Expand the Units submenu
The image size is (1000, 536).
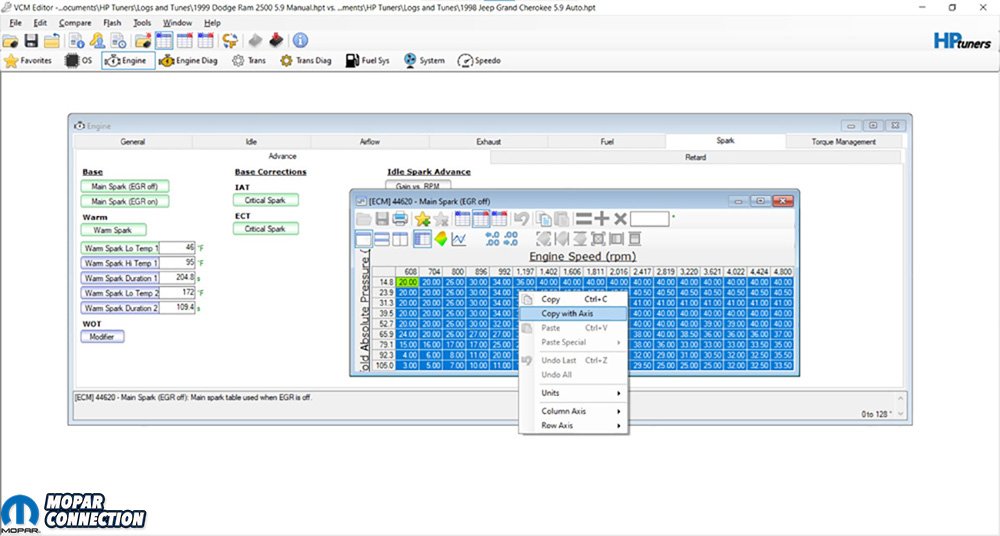(x=572, y=393)
